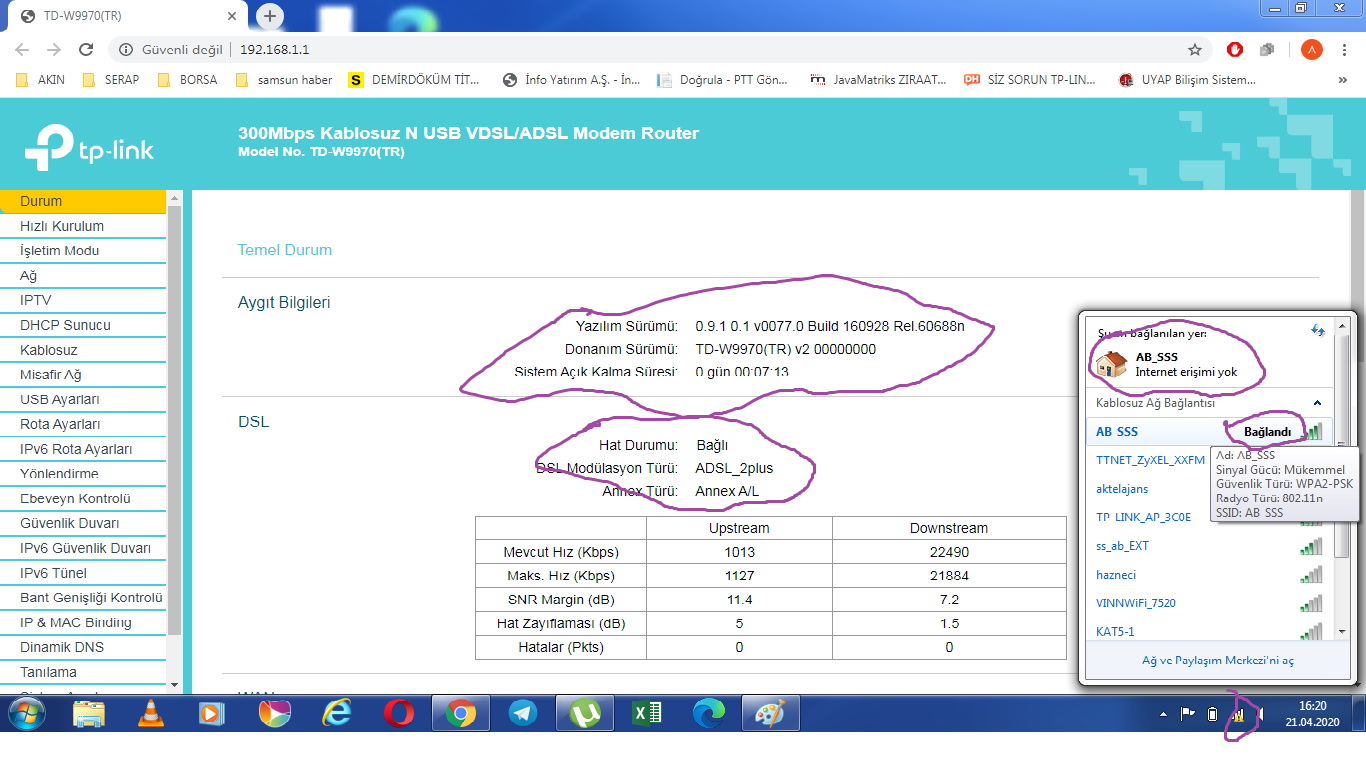1366x768 pixels.
Task: Click the tp-link logo
Action: [x=89, y=147]
